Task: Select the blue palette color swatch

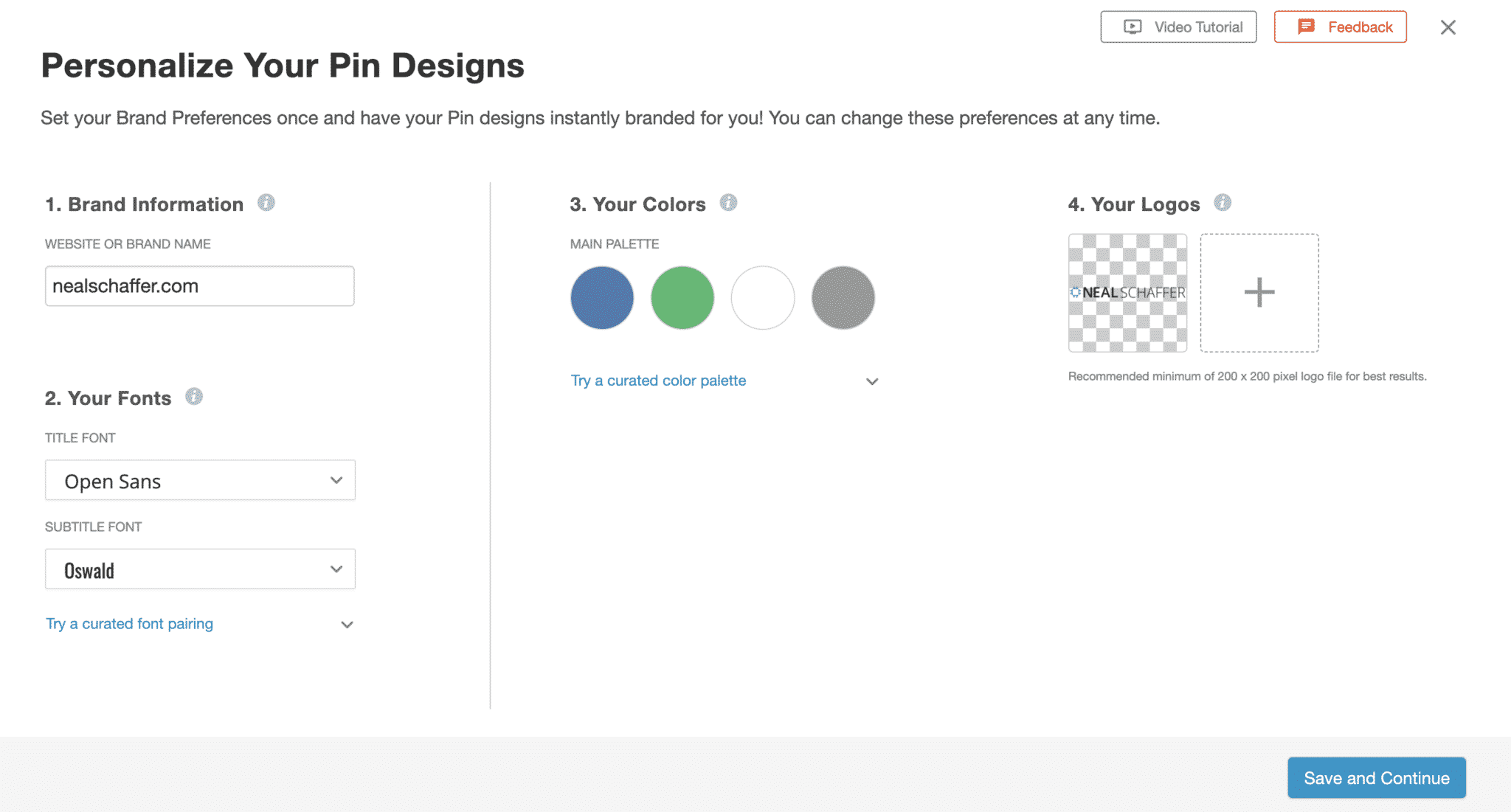Action: pyautogui.click(x=602, y=298)
